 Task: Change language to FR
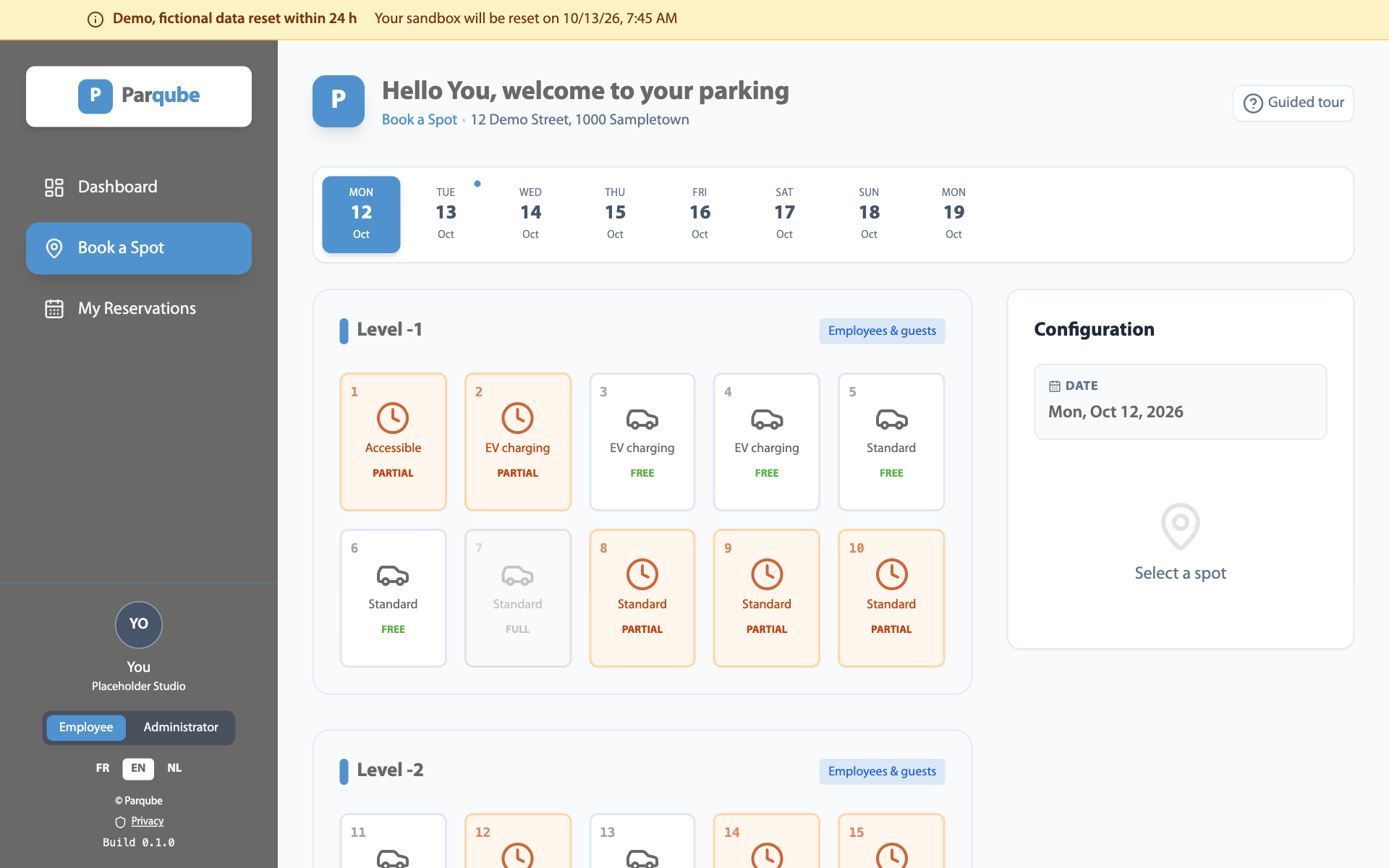(103, 768)
